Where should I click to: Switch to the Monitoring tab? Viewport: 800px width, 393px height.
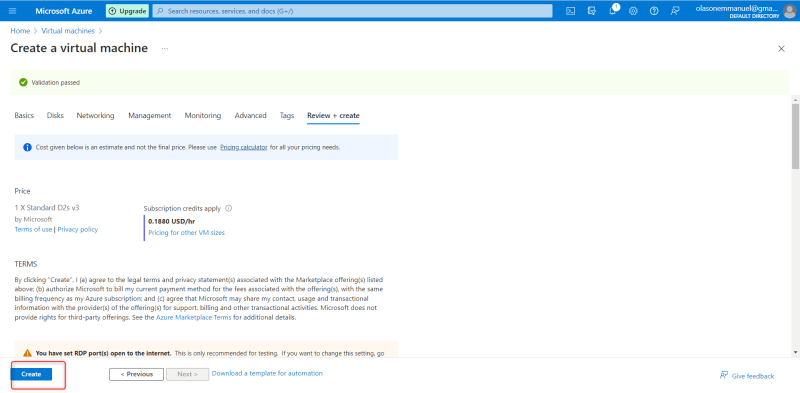(x=203, y=116)
